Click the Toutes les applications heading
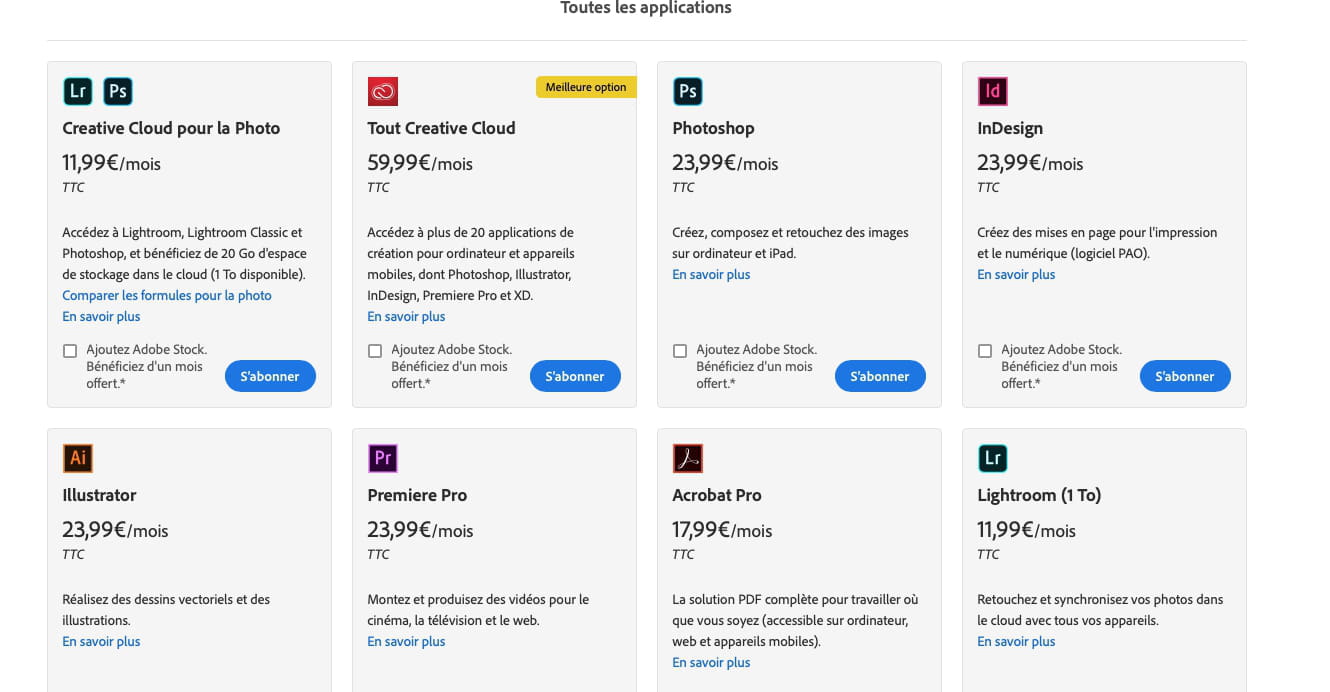The image size is (1330, 692). tap(646, 8)
